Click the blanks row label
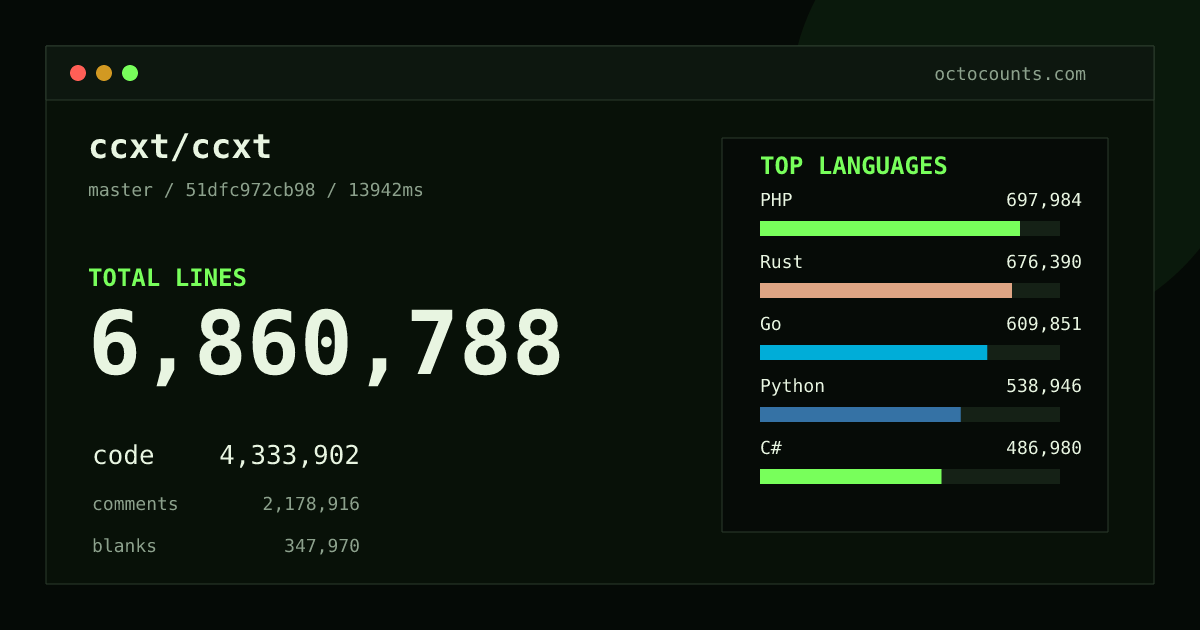This screenshot has height=630, width=1200. 124,546
